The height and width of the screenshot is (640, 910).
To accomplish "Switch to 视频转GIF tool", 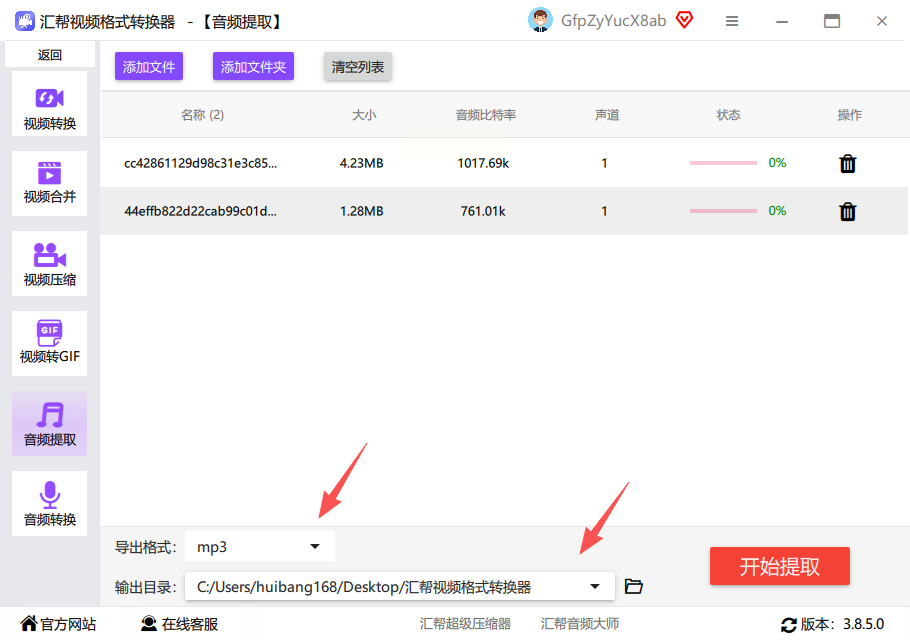I will point(49,343).
